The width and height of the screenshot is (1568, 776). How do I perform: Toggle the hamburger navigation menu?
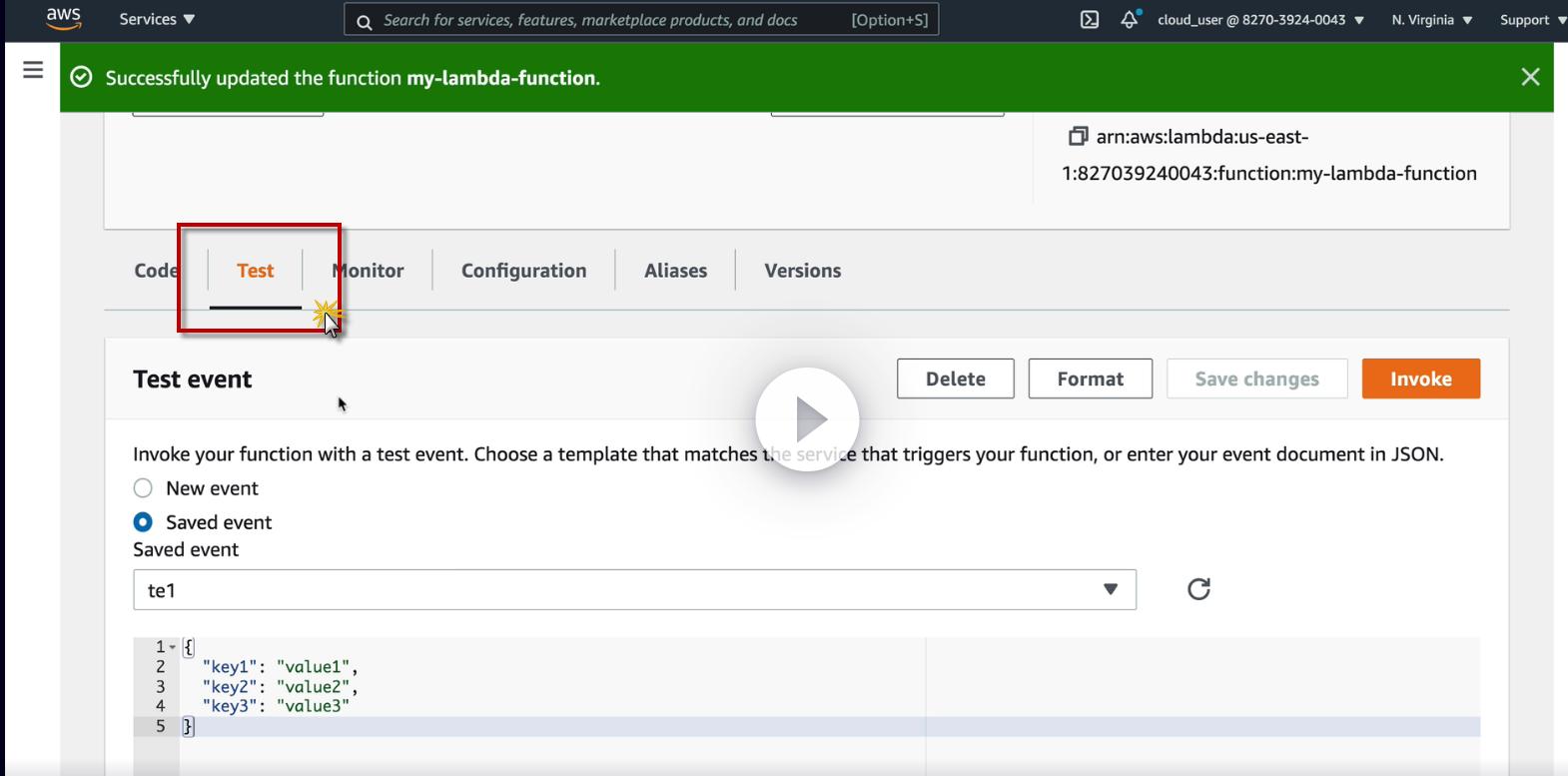tap(33, 70)
